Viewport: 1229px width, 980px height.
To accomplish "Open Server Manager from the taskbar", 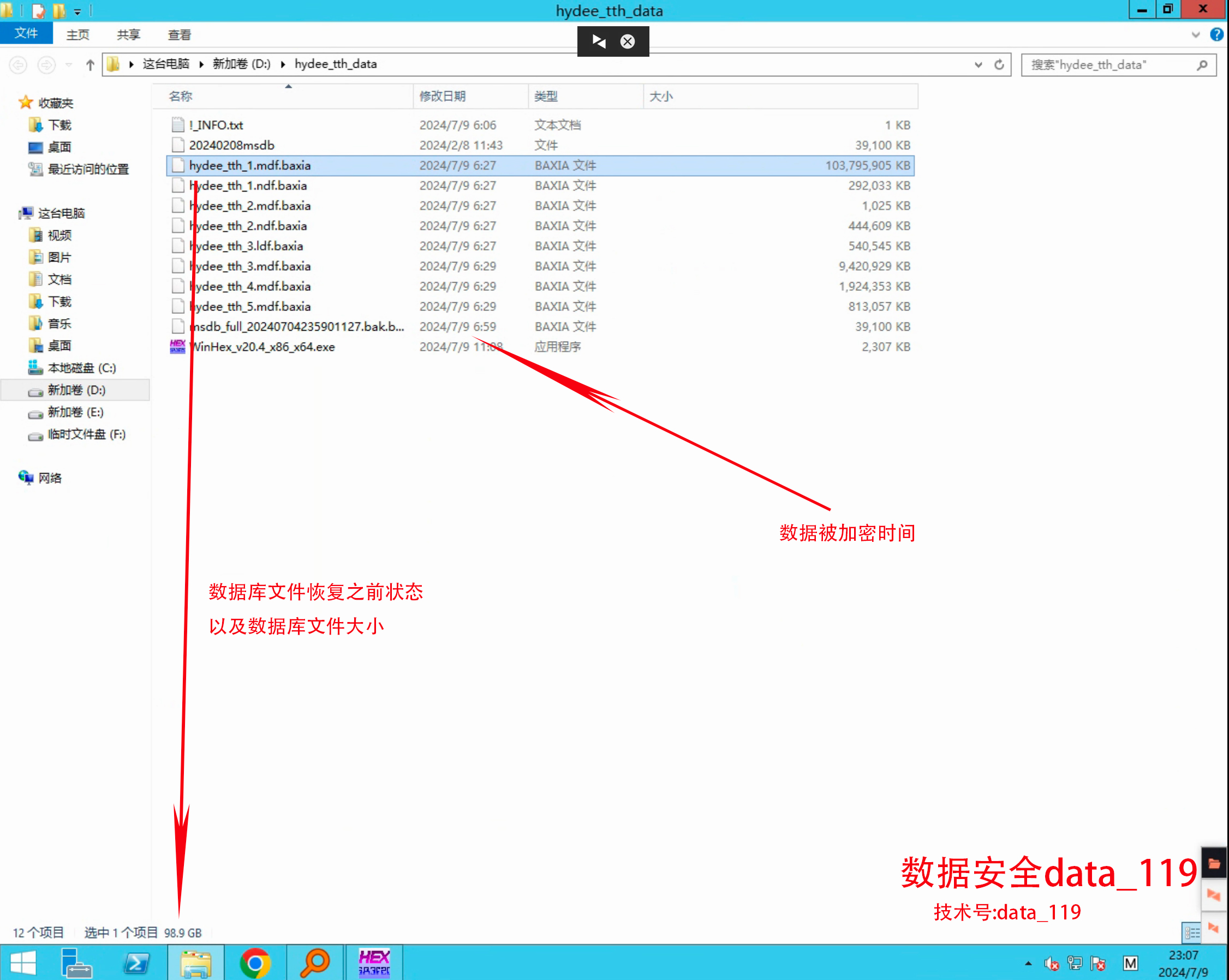I will [x=76, y=963].
